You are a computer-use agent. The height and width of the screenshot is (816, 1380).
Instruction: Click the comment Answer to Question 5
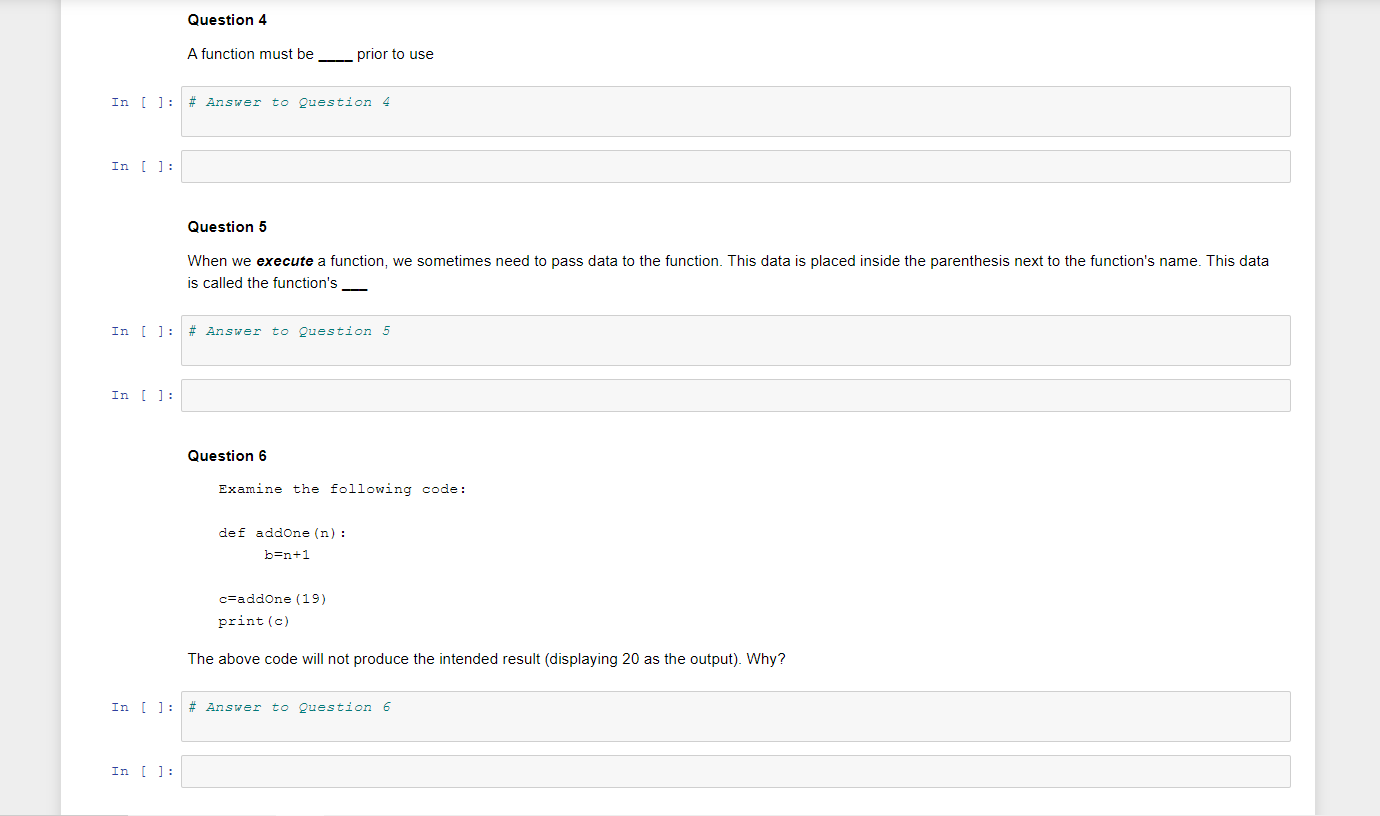tap(290, 330)
